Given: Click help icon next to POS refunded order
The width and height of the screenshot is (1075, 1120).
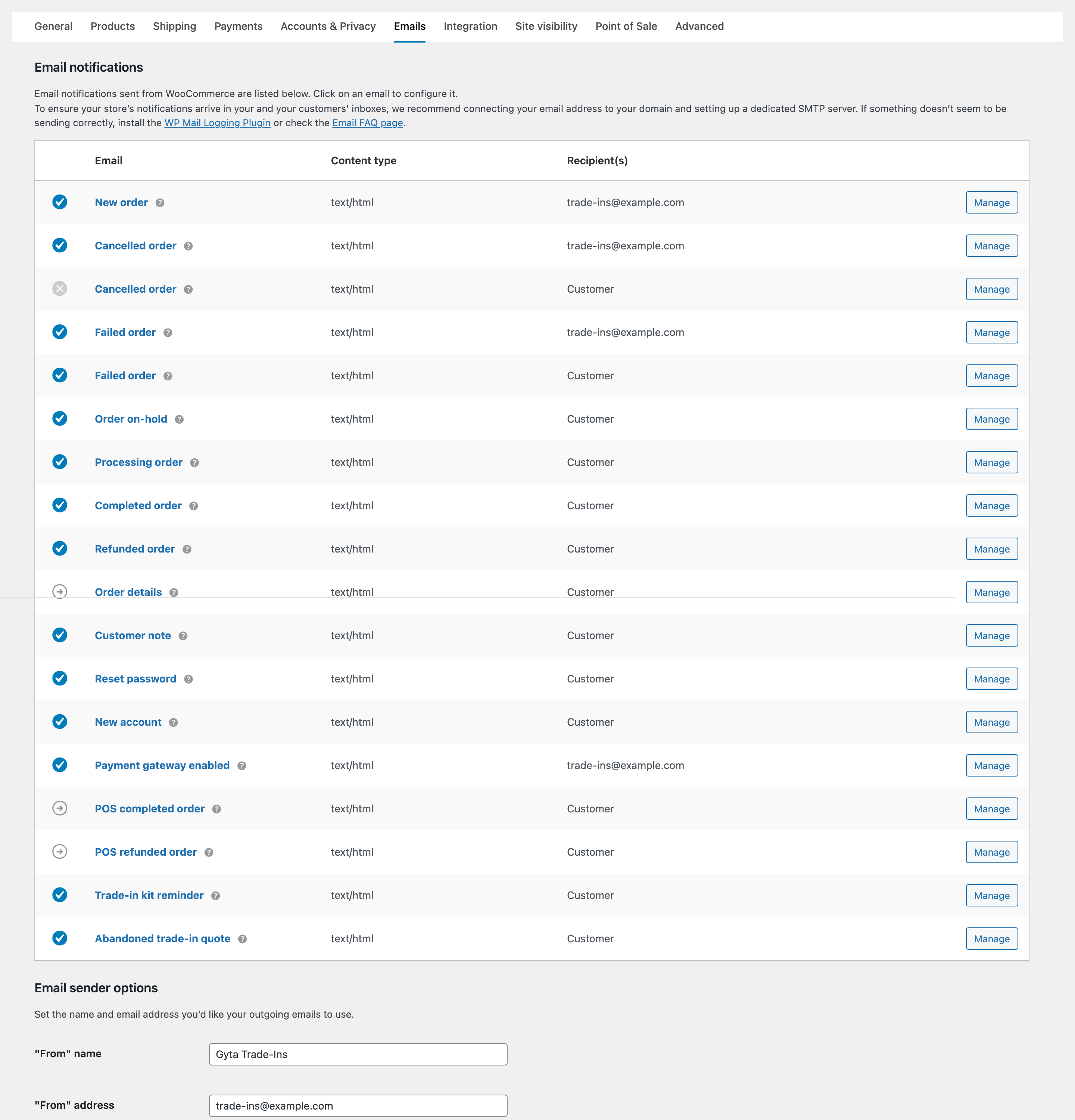Looking at the screenshot, I should 209,853.
